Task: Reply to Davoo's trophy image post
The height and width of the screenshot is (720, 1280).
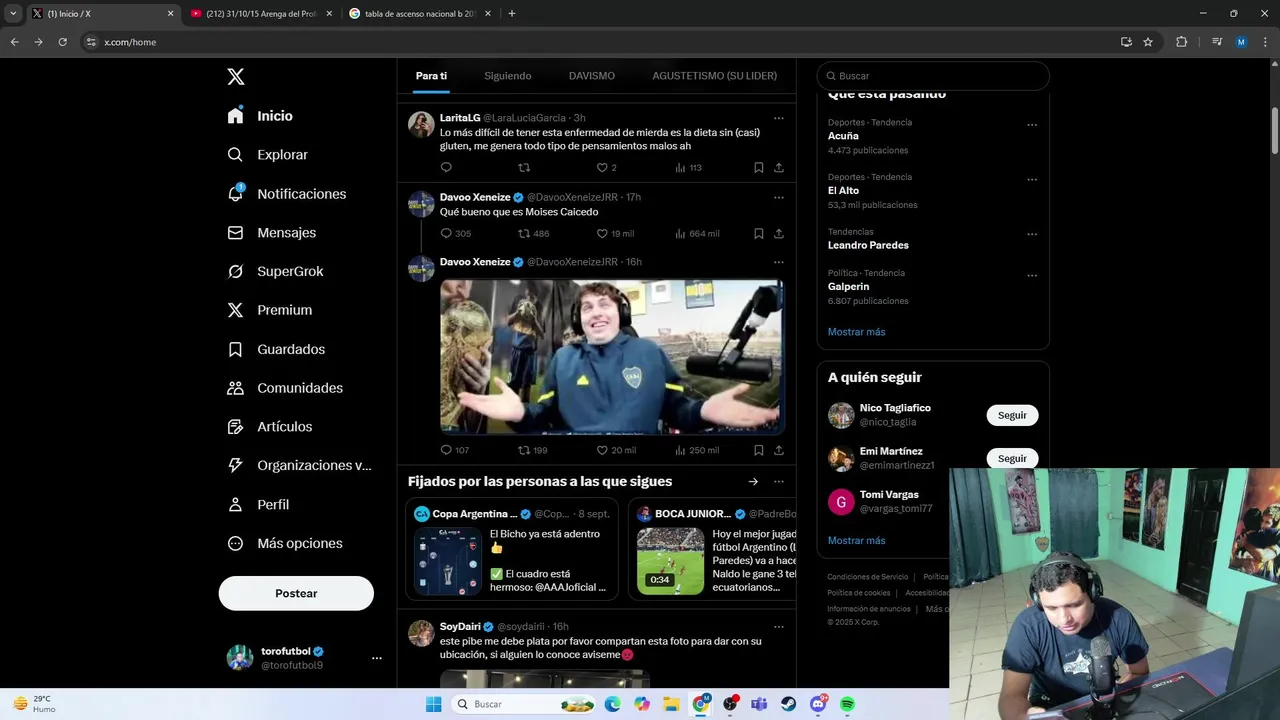Action: (454, 450)
